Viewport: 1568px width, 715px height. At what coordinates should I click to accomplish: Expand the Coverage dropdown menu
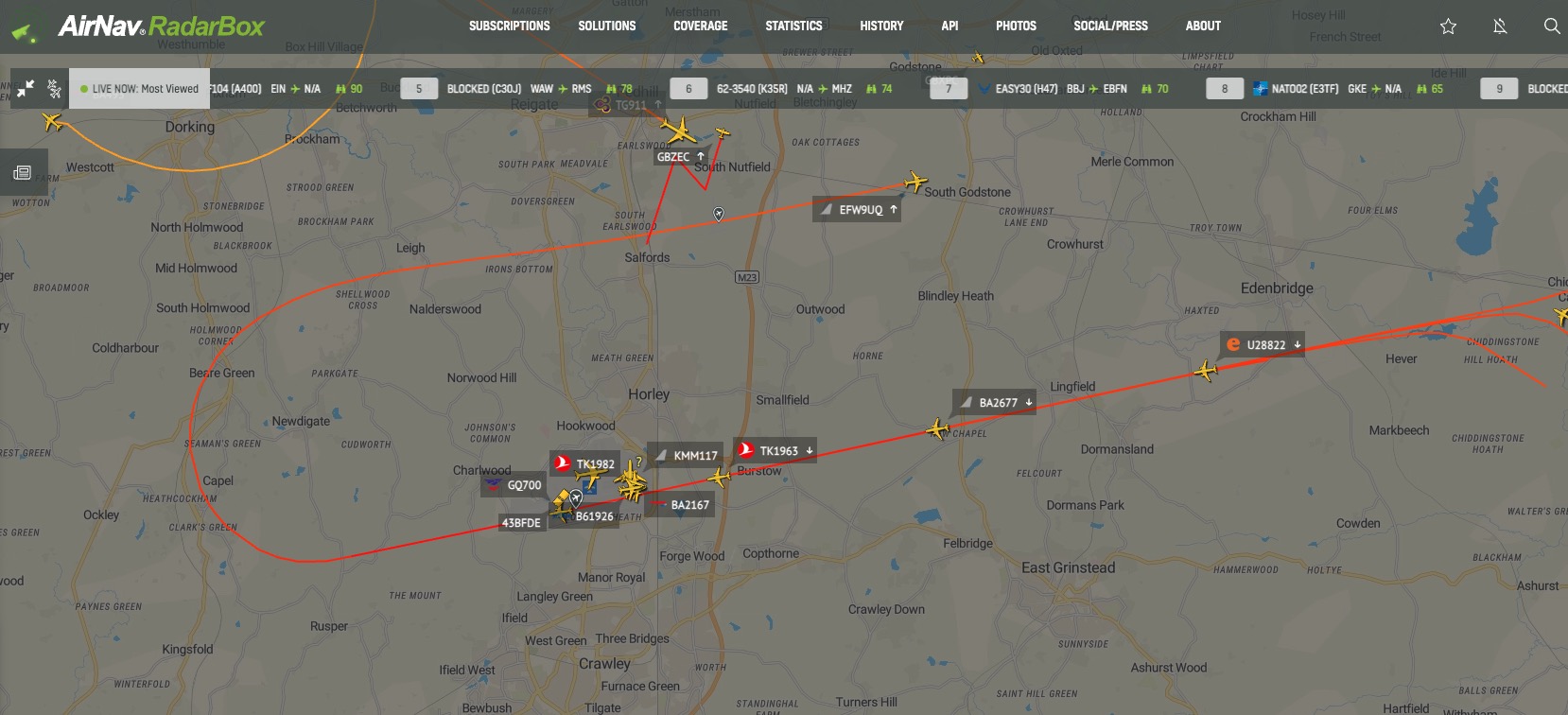click(701, 26)
